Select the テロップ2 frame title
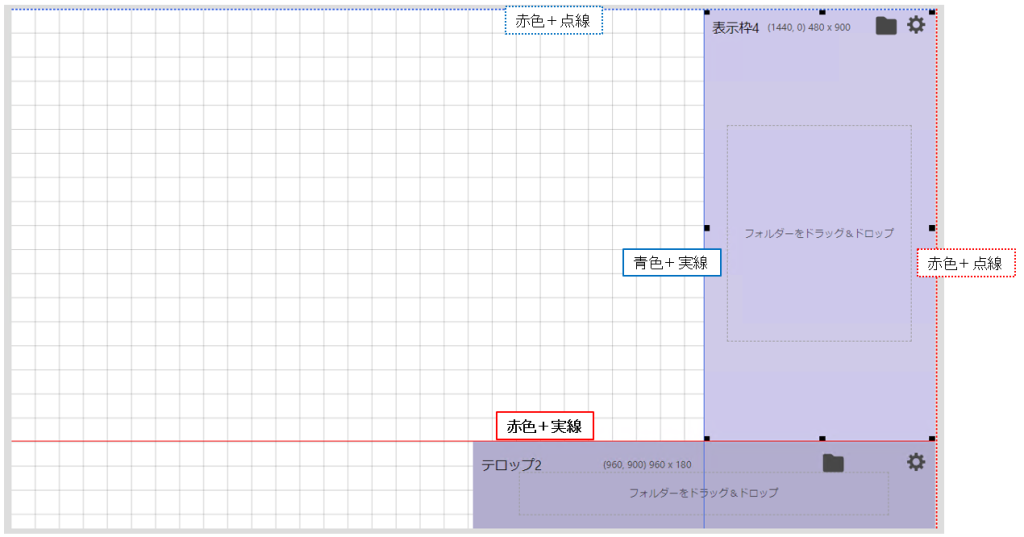1024x537 pixels. (511, 465)
